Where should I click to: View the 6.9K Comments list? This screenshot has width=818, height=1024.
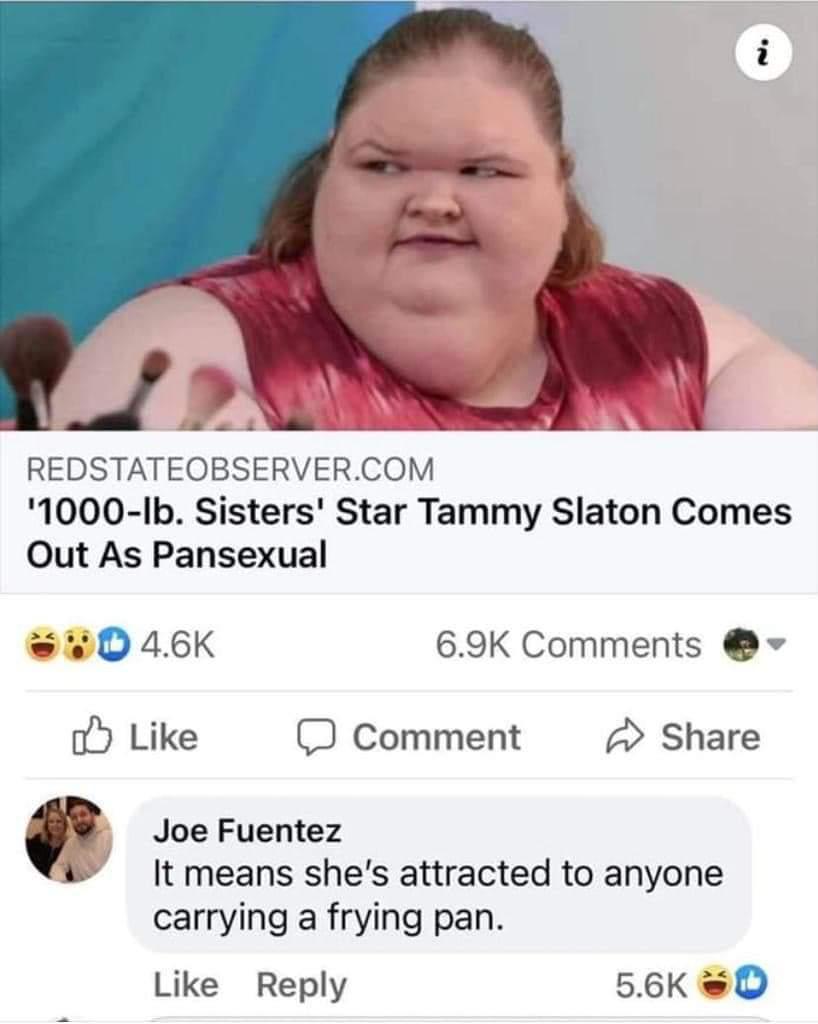tap(568, 645)
